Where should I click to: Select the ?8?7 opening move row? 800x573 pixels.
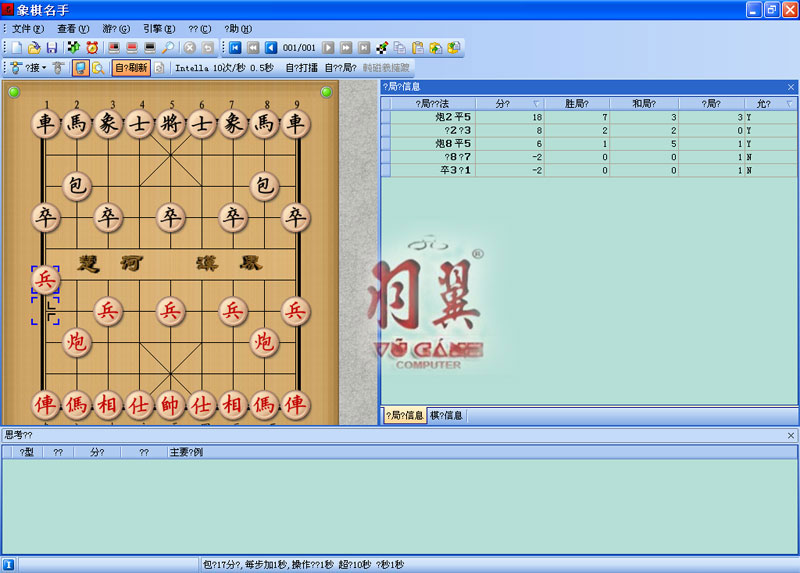click(589, 157)
